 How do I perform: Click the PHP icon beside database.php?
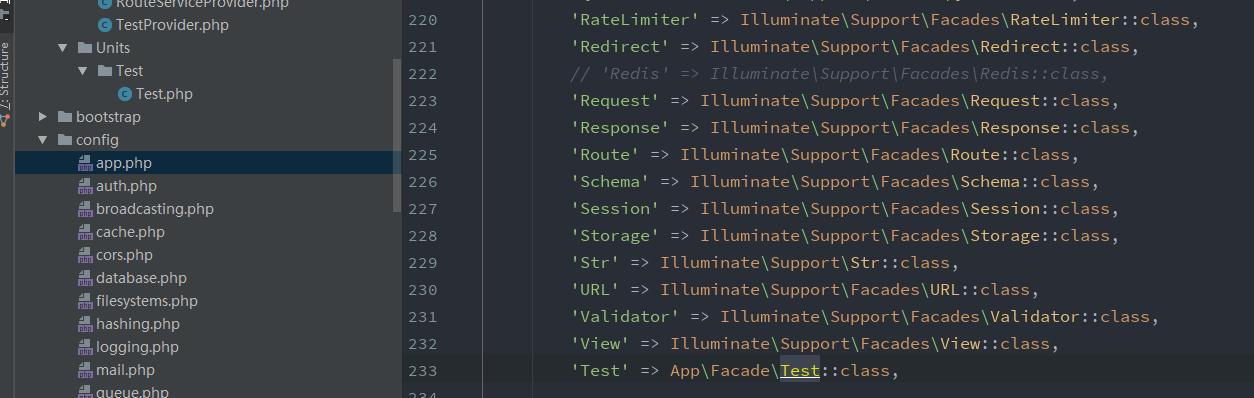pos(87,278)
